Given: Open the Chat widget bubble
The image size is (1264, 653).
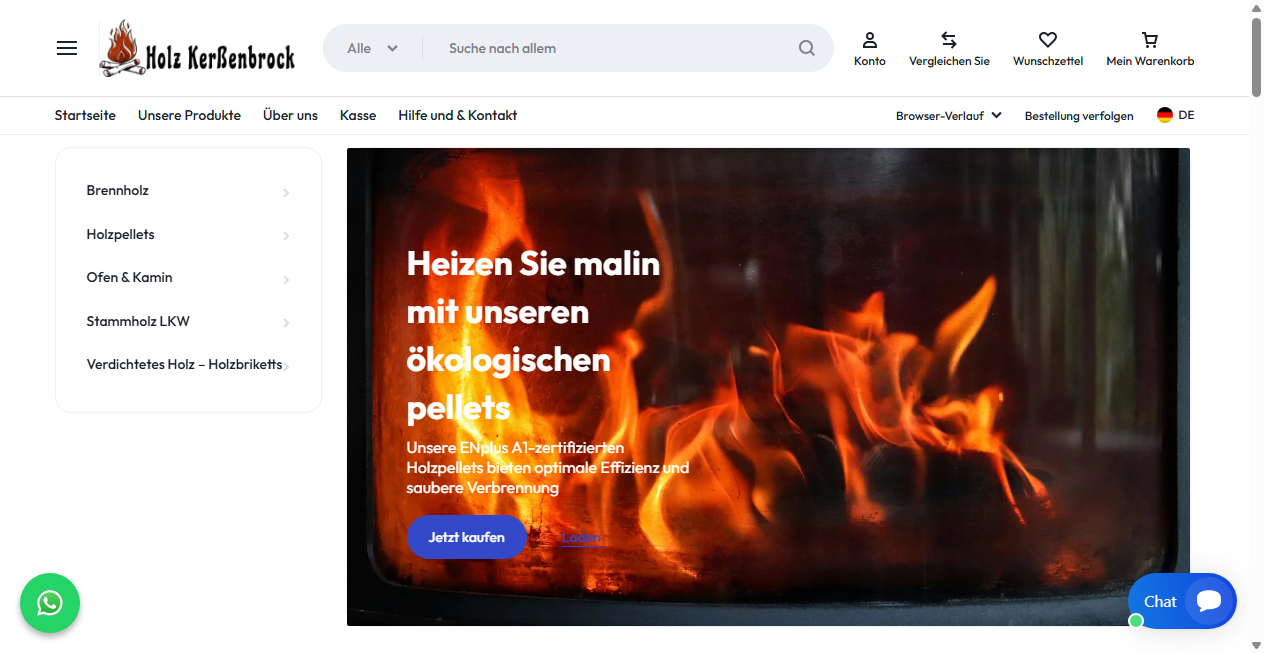Looking at the screenshot, I should [x=1182, y=601].
